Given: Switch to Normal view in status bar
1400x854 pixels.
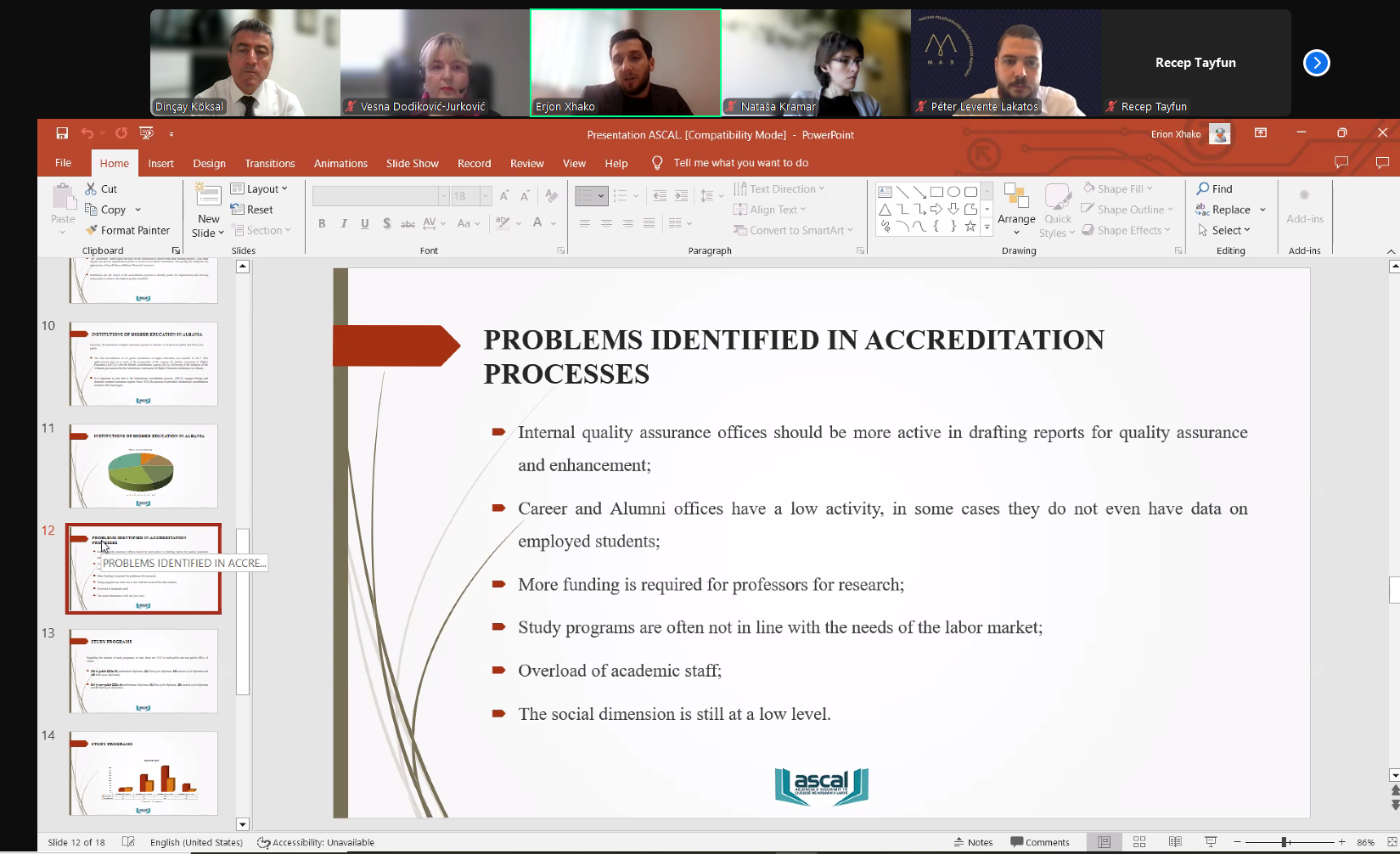Looking at the screenshot, I should [x=1104, y=842].
